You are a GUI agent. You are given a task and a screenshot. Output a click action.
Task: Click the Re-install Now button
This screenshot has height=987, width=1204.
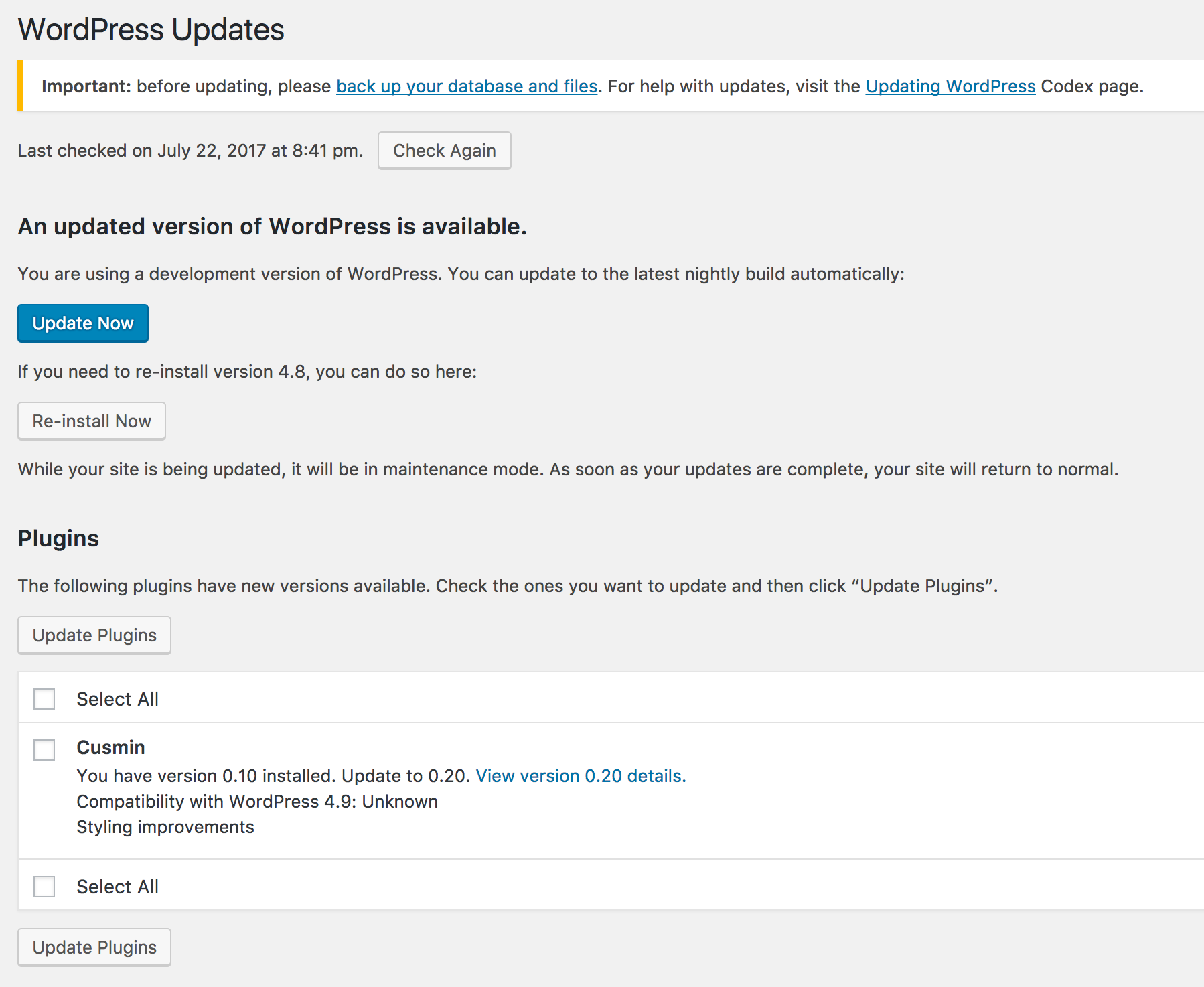pos(92,421)
